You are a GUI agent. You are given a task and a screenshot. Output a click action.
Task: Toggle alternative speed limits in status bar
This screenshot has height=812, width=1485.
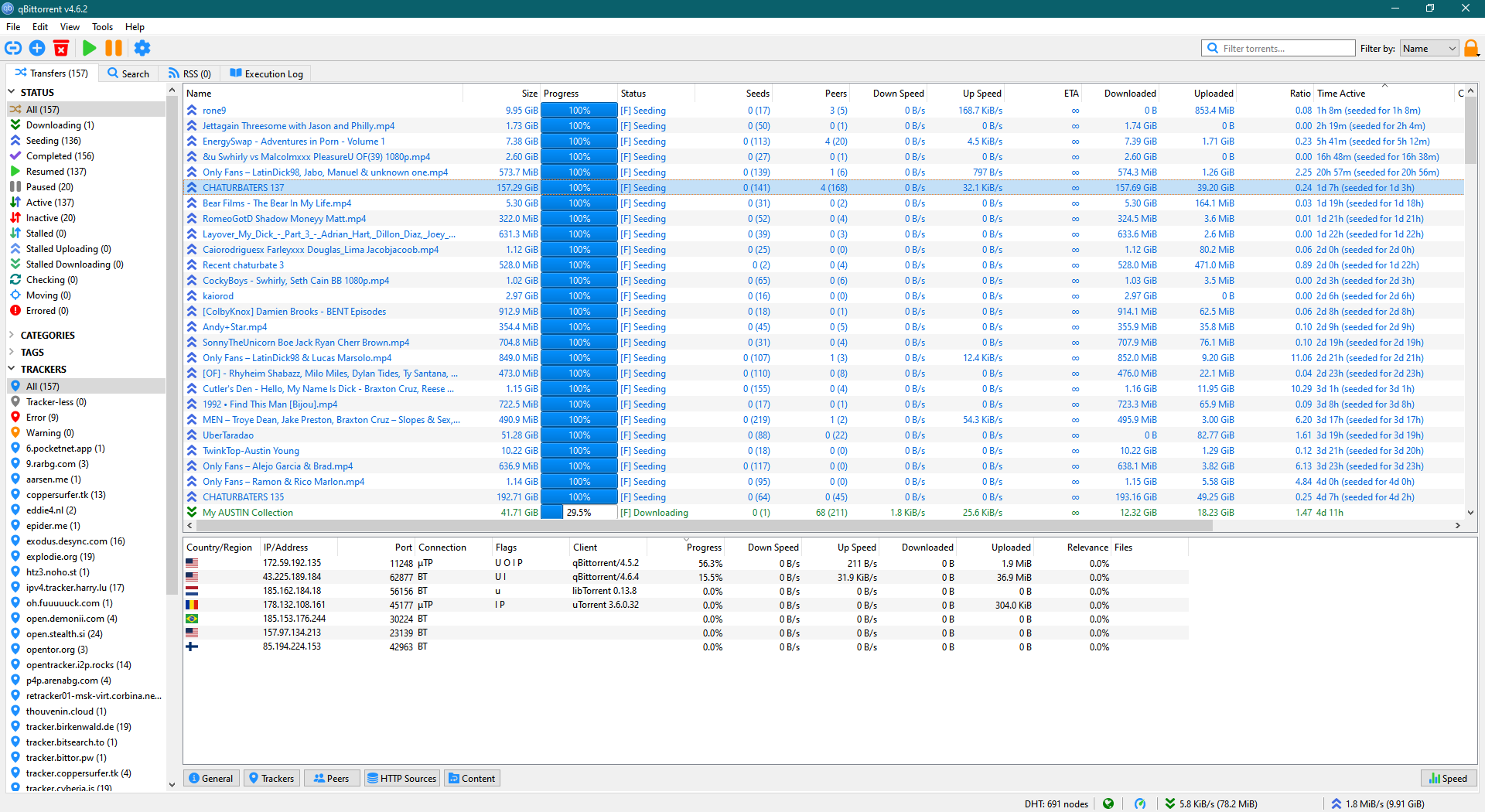point(1140,803)
